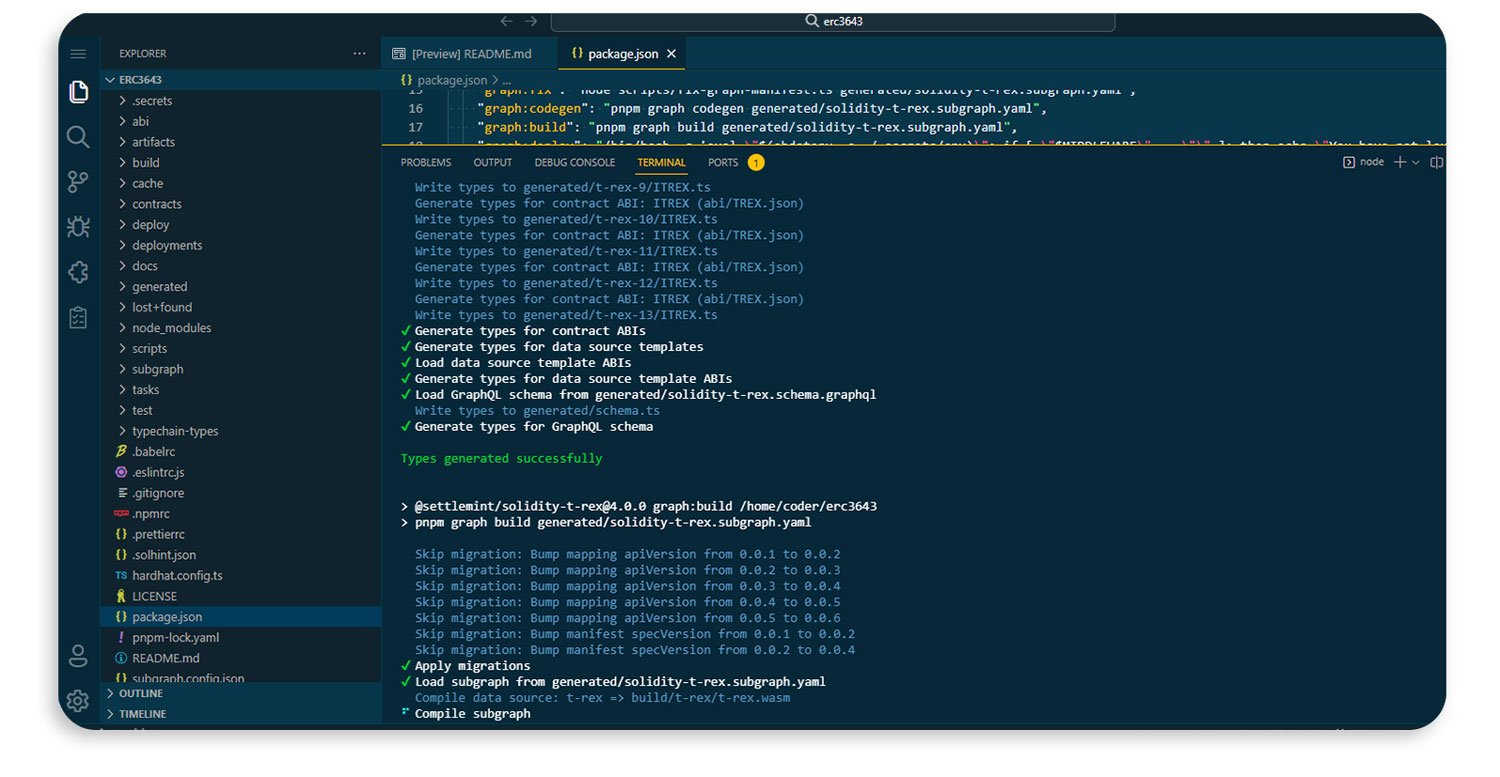
Task: Open the Testing checklist view
Action: point(77,316)
